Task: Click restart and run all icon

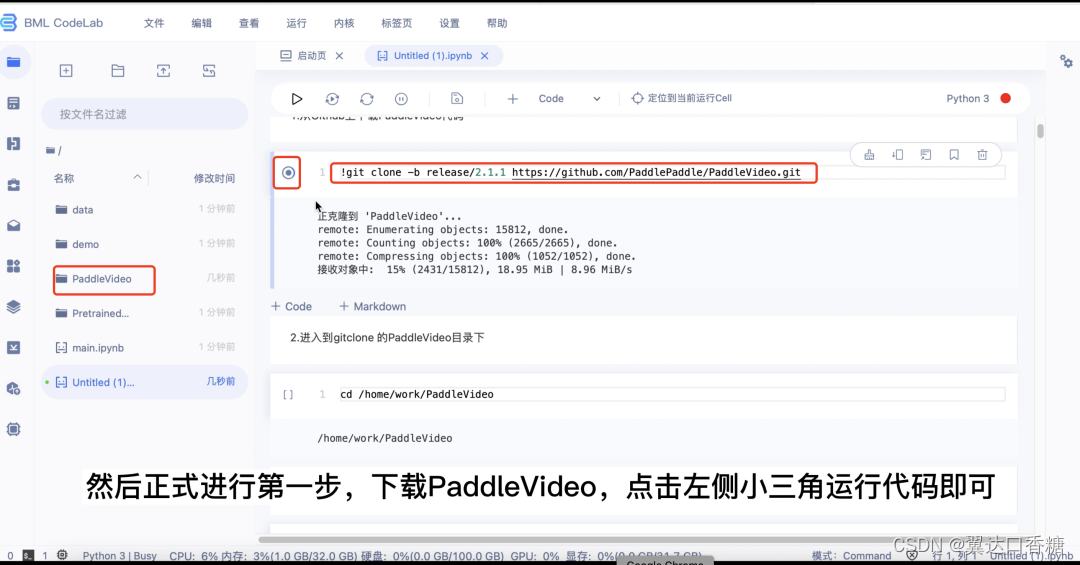Action: (x=332, y=99)
